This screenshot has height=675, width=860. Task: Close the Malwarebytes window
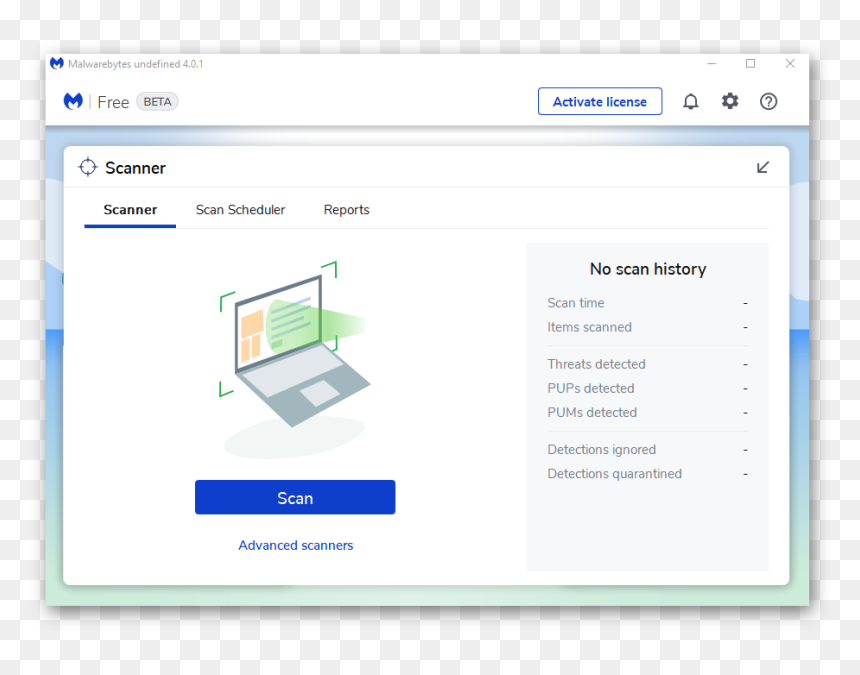pyautogui.click(x=790, y=64)
